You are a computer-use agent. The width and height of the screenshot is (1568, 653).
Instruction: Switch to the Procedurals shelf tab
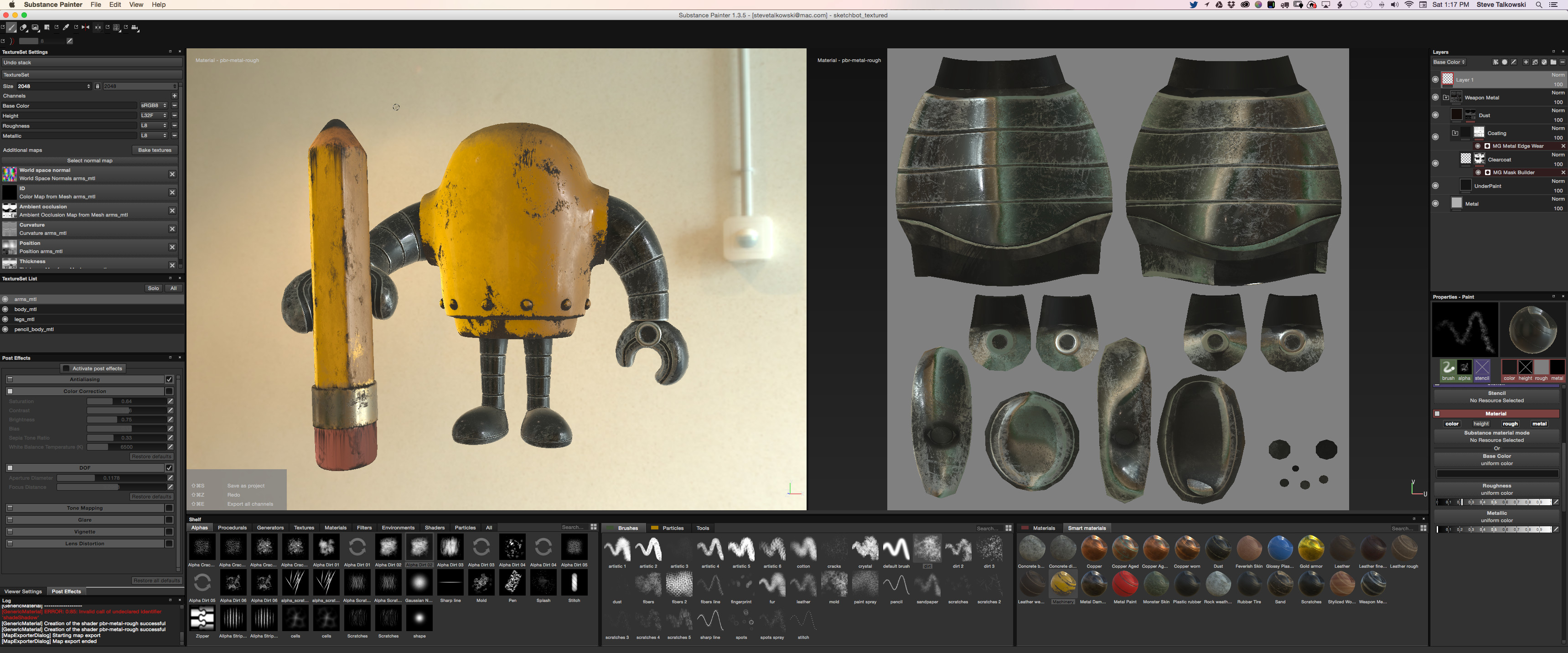click(x=232, y=528)
